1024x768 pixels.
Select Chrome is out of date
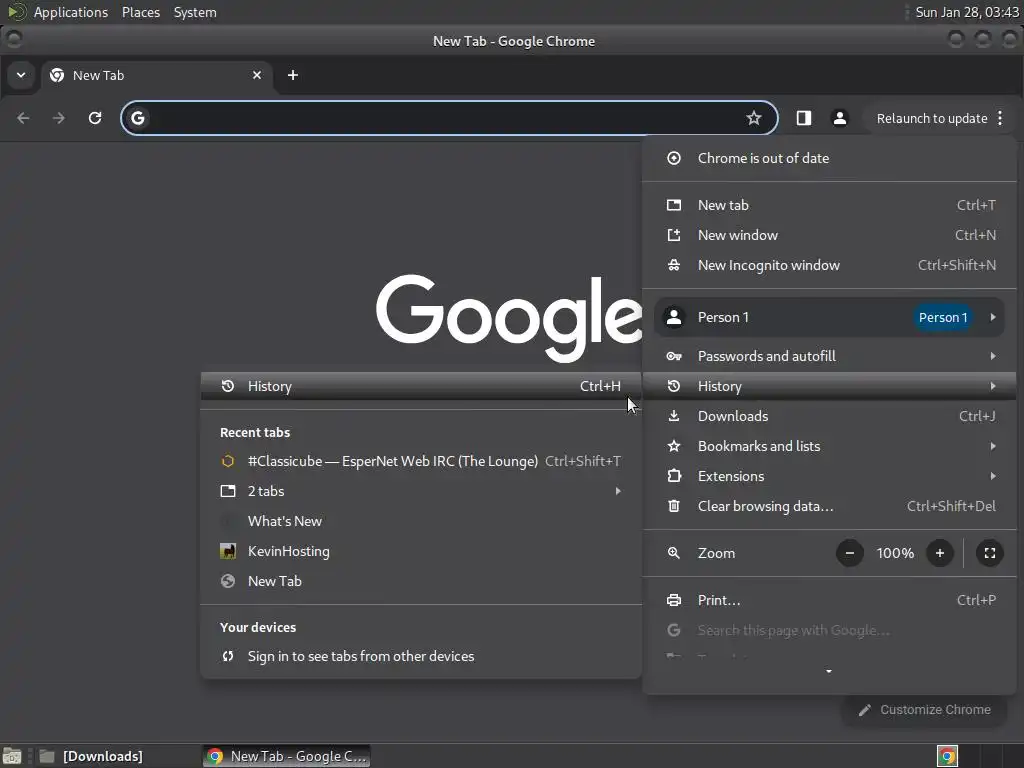click(x=829, y=158)
